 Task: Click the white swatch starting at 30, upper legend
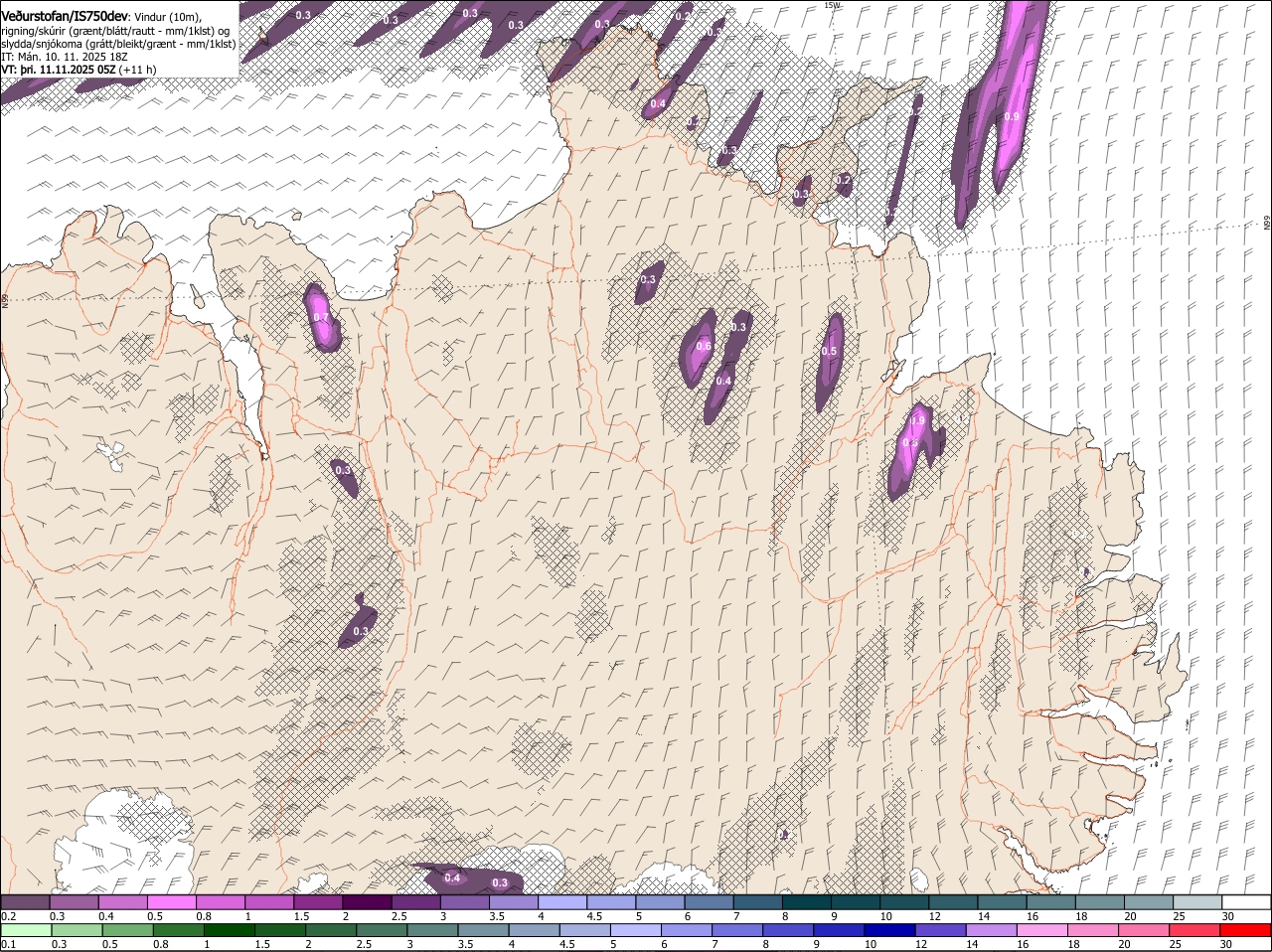coord(1246,902)
